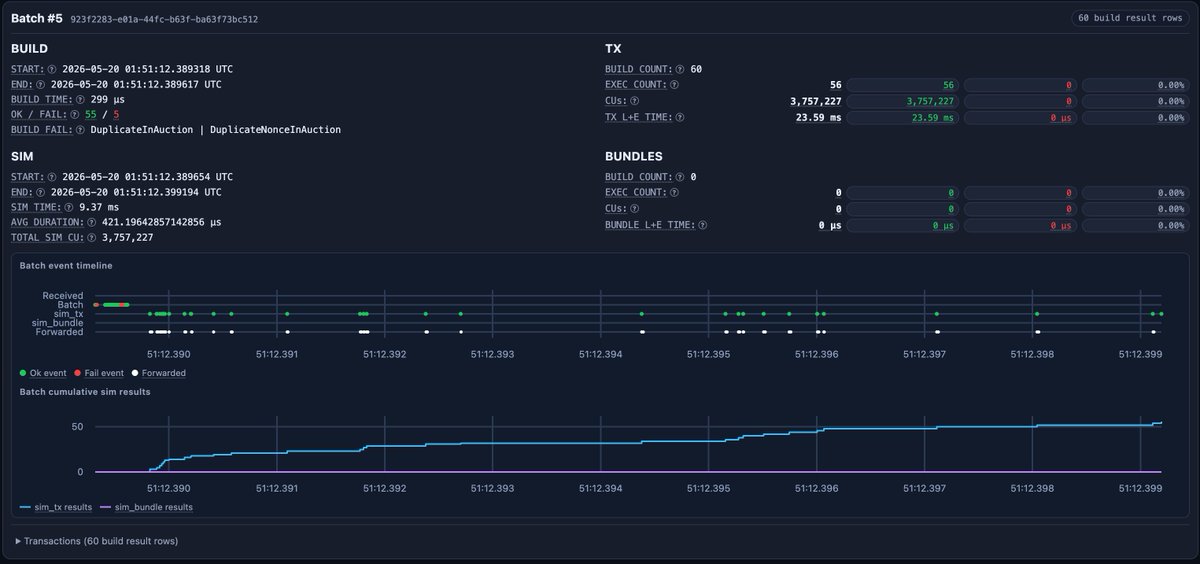Click the 'Forwarded' row label on timeline axis

62,332
